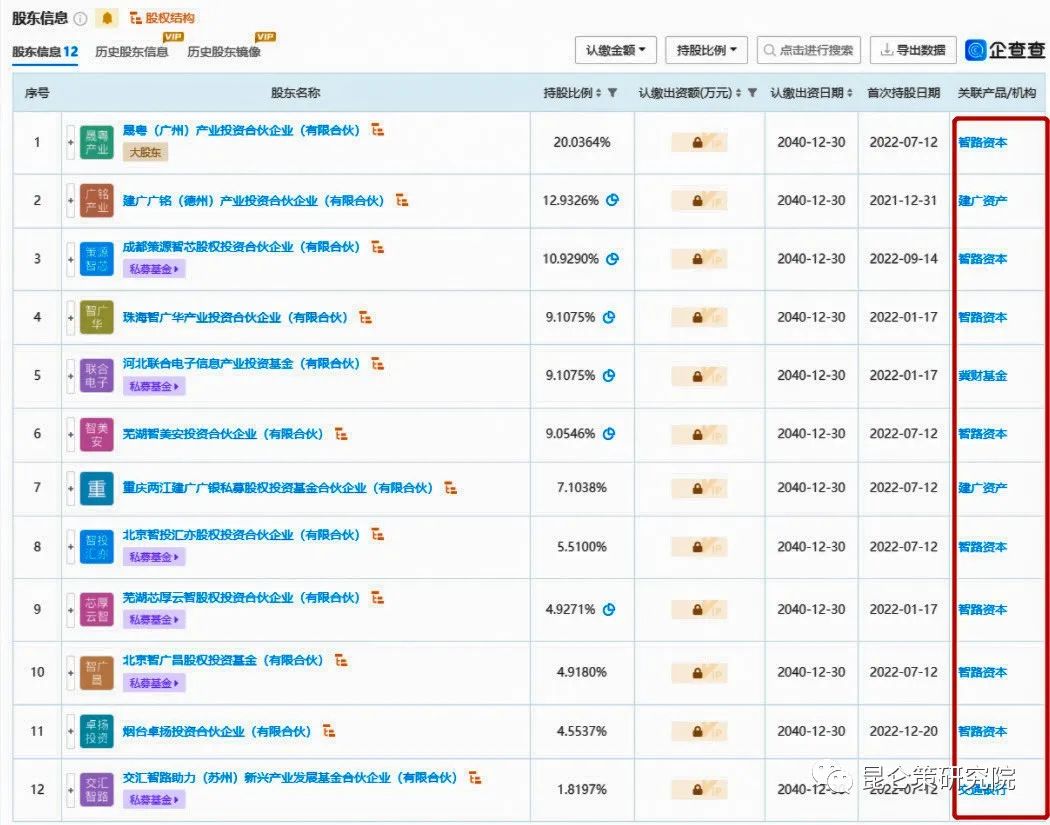Expand row 1 晟粤产业 with plus button

point(70,142)
